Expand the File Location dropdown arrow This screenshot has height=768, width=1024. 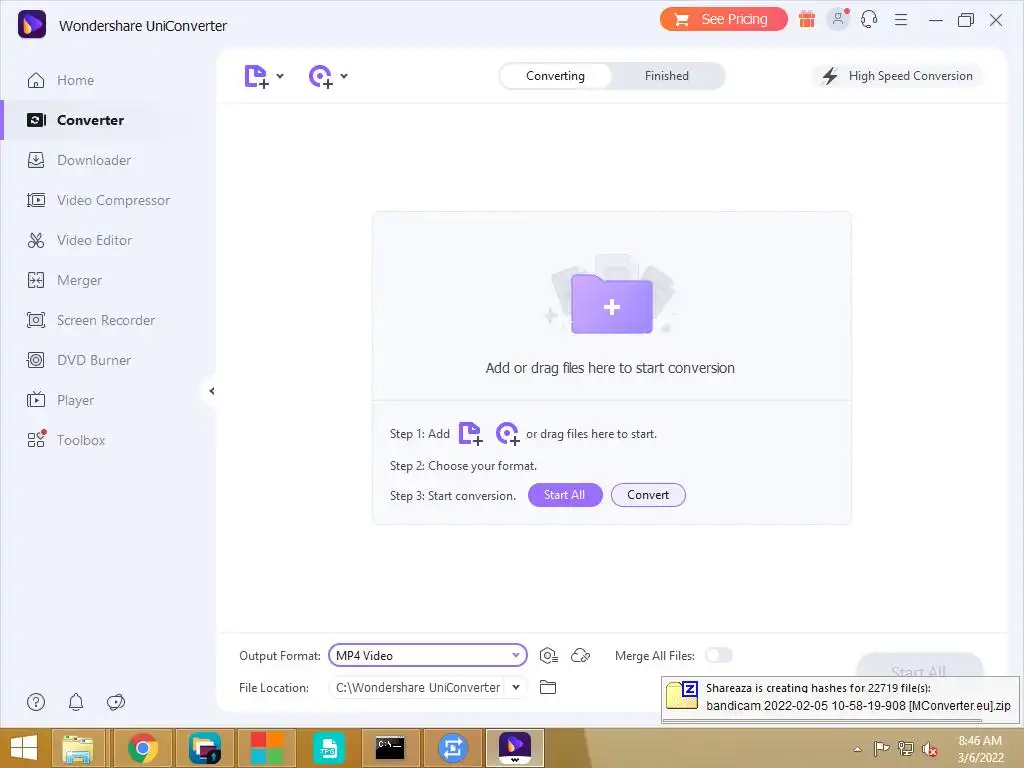tap(516, 687)
